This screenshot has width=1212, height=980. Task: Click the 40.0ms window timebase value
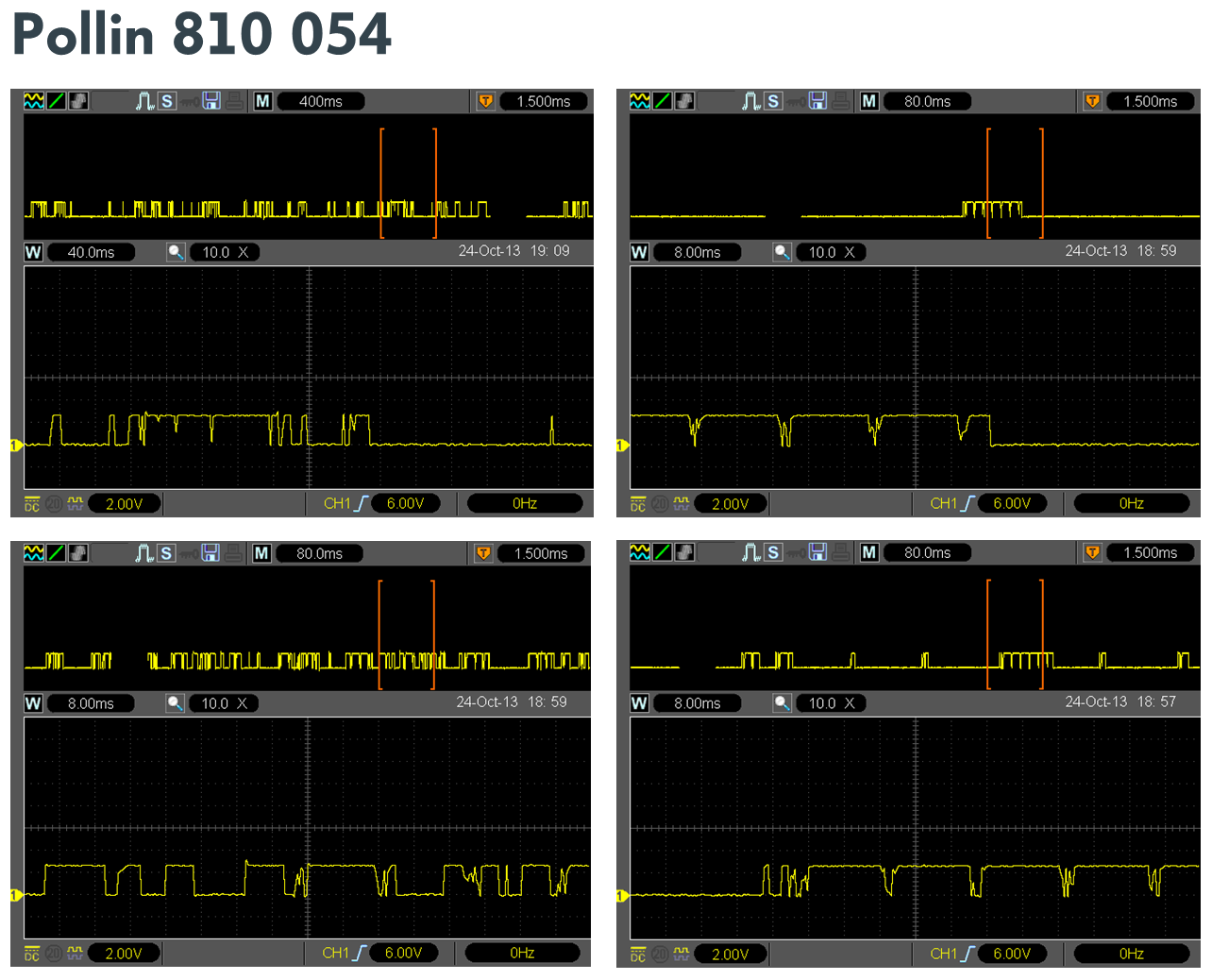pos(91,252)
